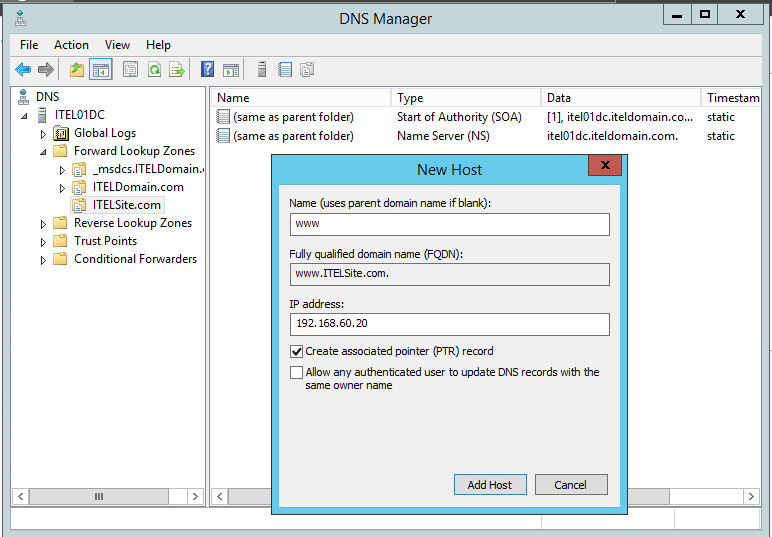Viewport: 772px width, 537px height.
Task: Click the SOA record row icon
Action: tap(223, 117)
